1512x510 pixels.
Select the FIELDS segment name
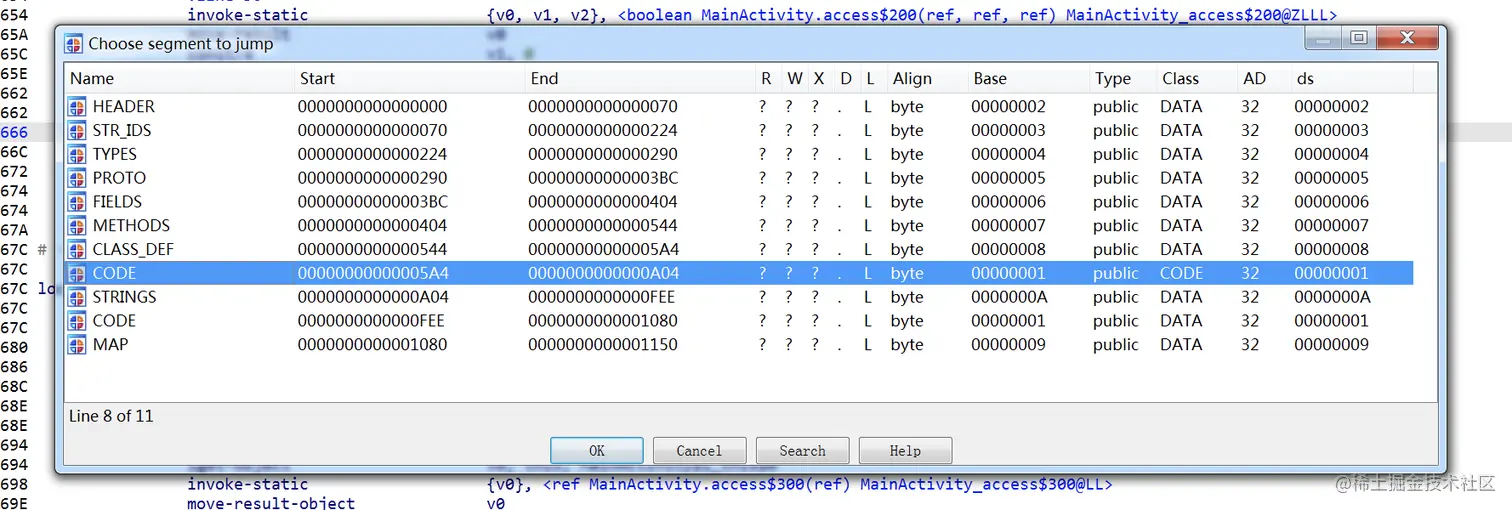point(117,202)
